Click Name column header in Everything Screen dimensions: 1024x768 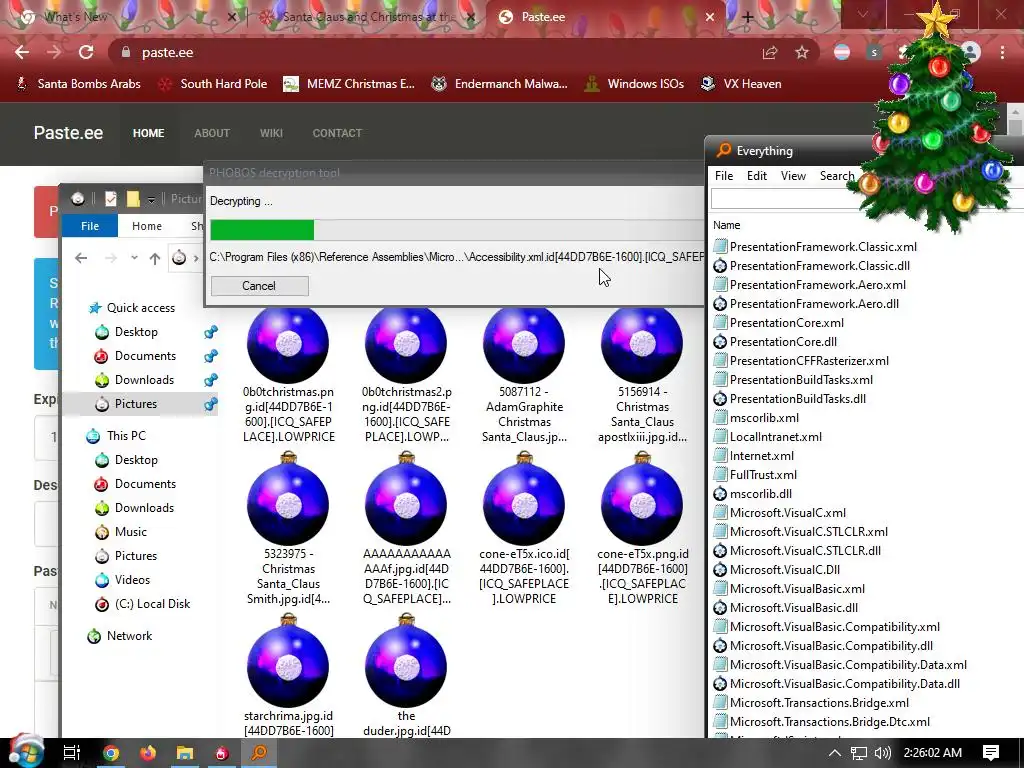click(727, 225)
